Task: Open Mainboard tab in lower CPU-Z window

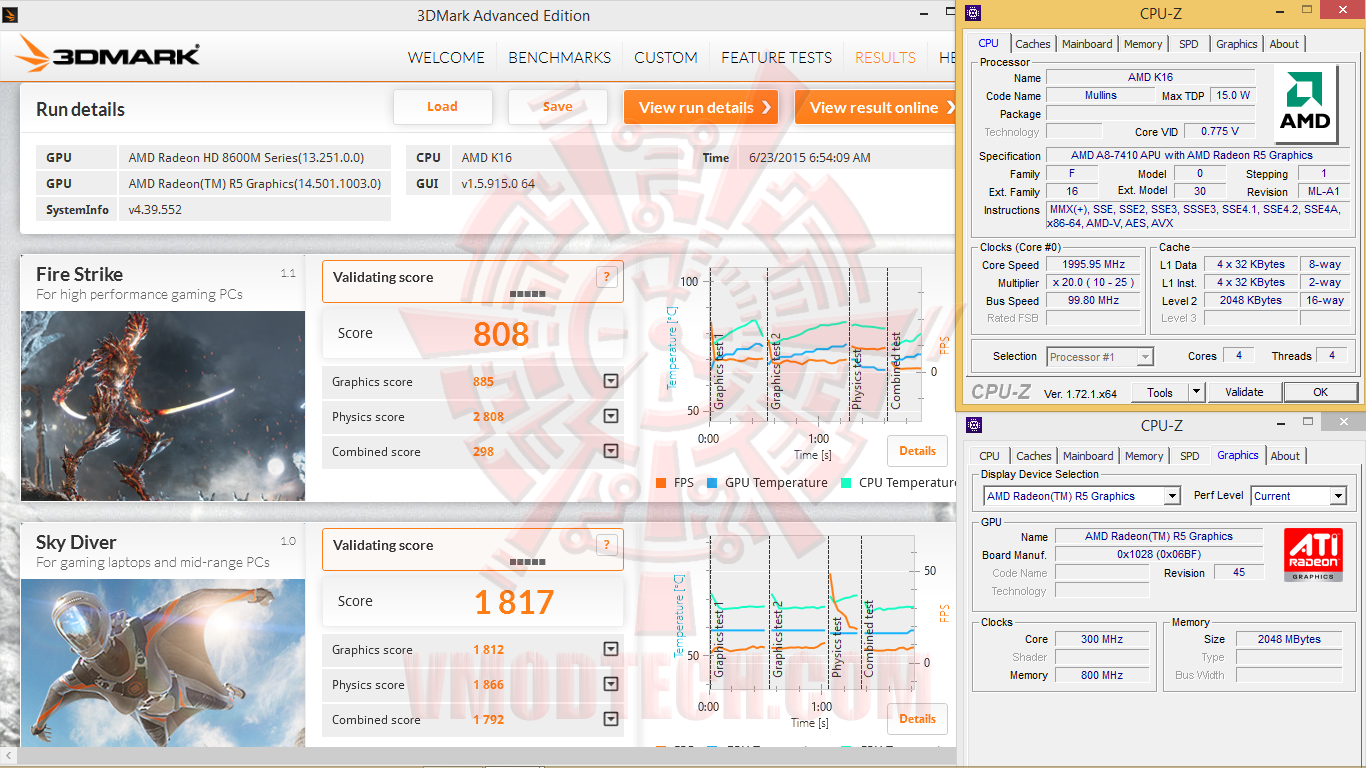Action: point(1088,456)
